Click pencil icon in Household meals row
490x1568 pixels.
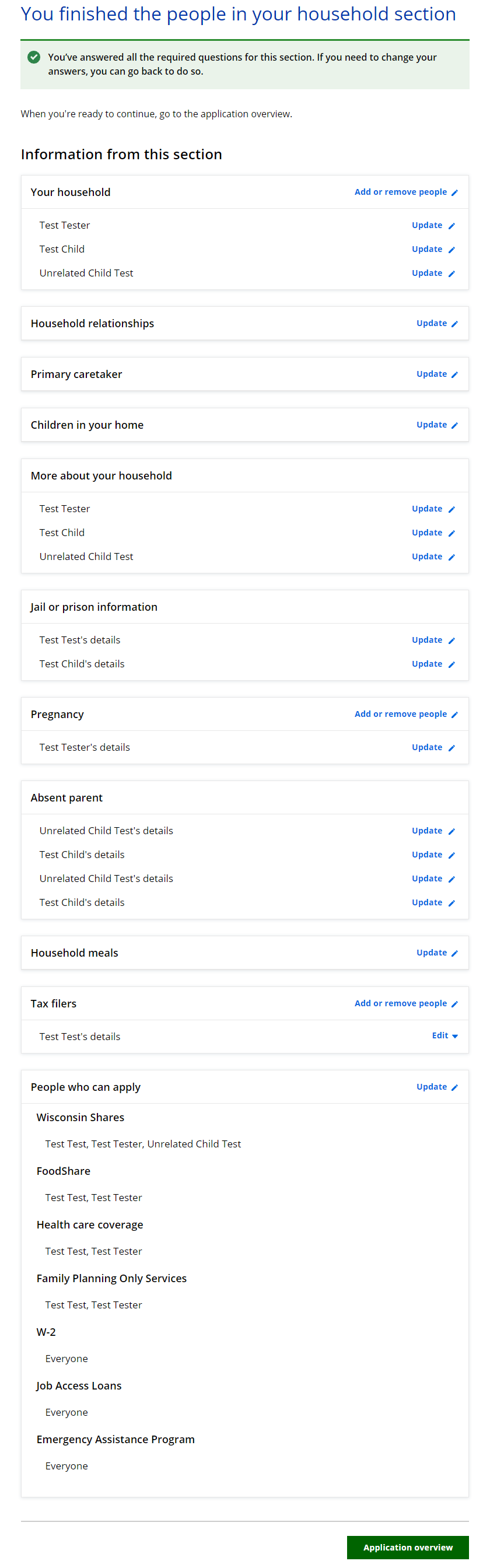(x=454, y=953)
